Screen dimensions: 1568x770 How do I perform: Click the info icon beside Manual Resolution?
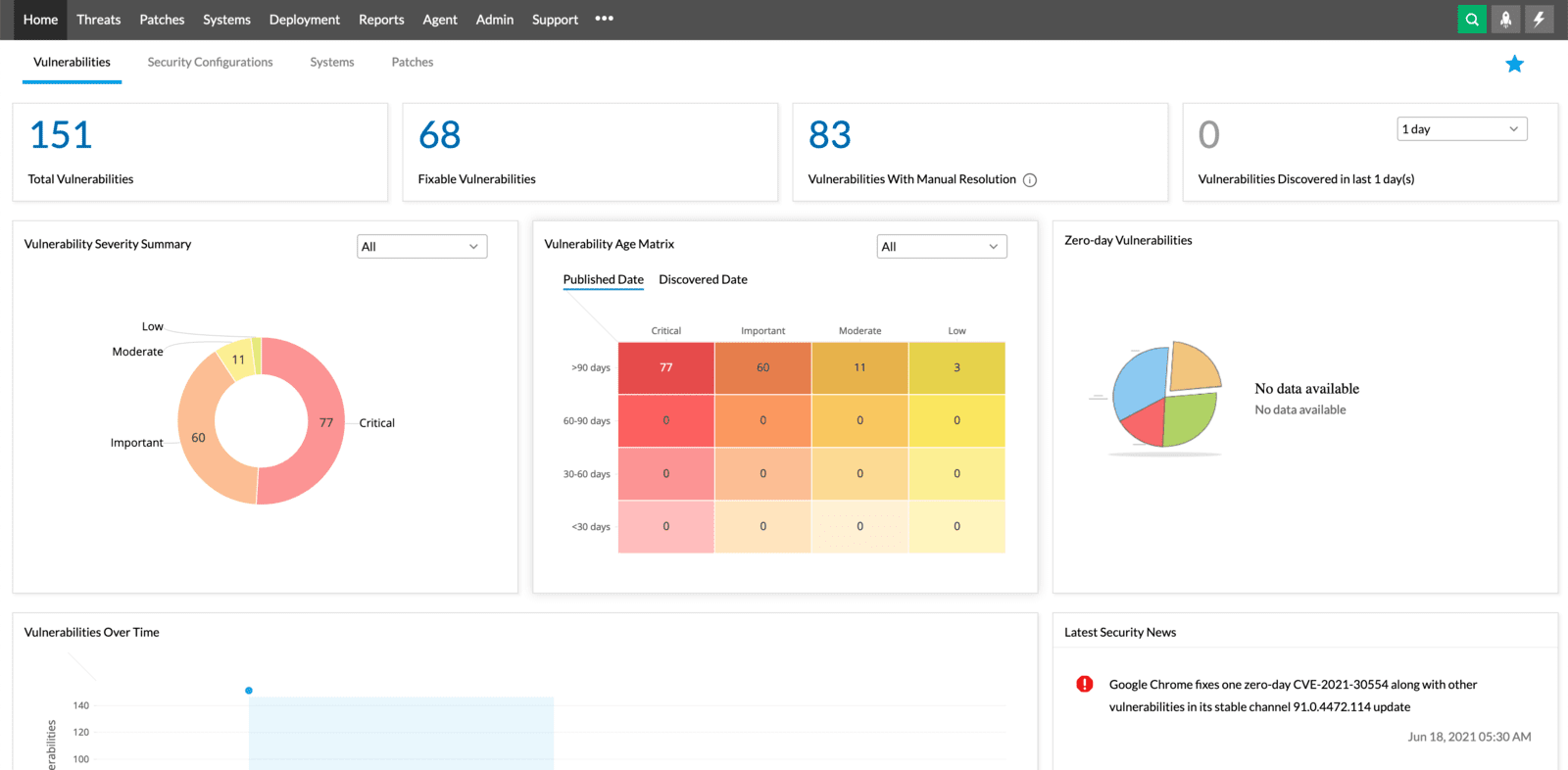(x=1030, y=180)
